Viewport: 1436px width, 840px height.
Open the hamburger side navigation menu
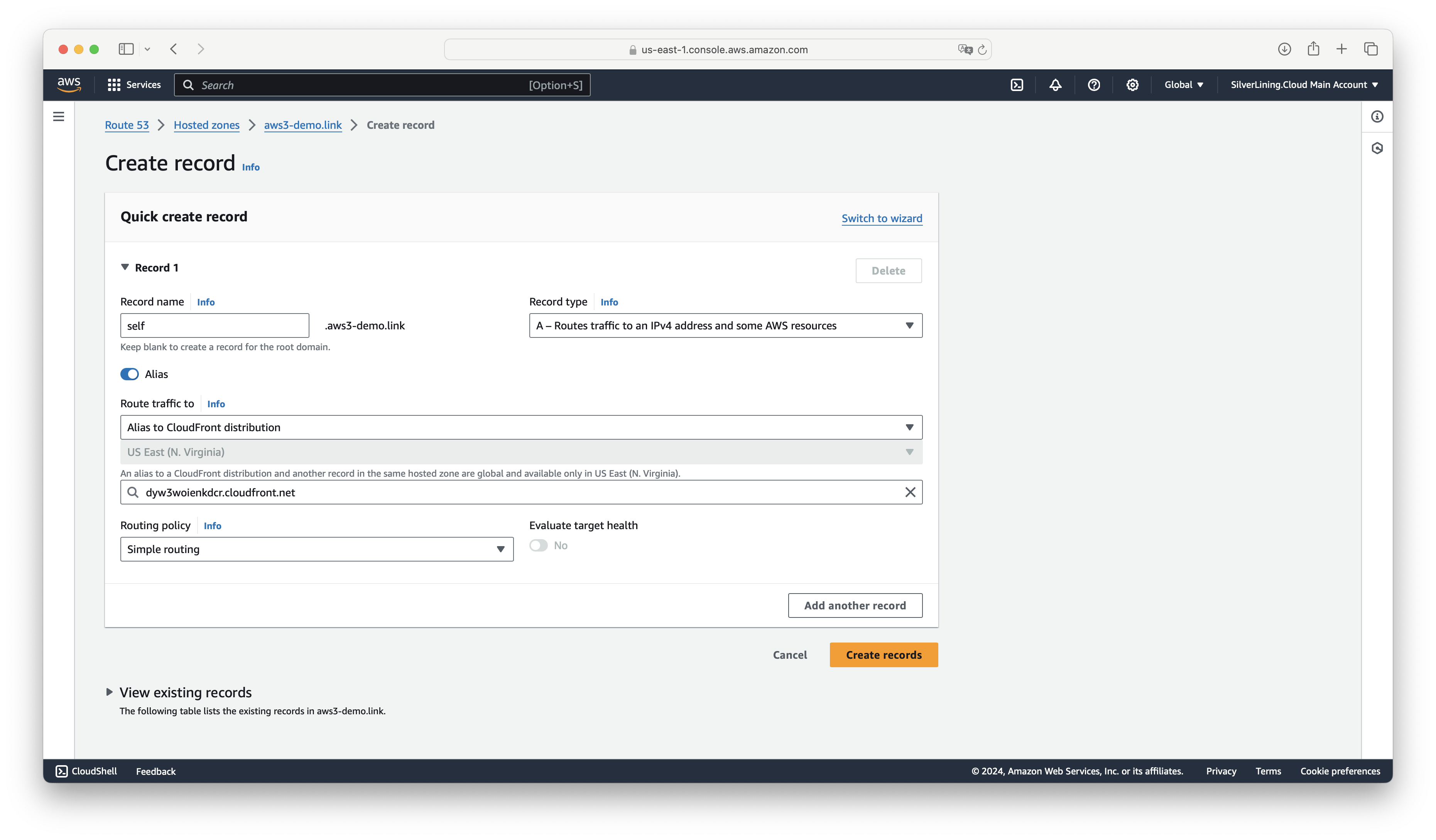tap(59, 117)
